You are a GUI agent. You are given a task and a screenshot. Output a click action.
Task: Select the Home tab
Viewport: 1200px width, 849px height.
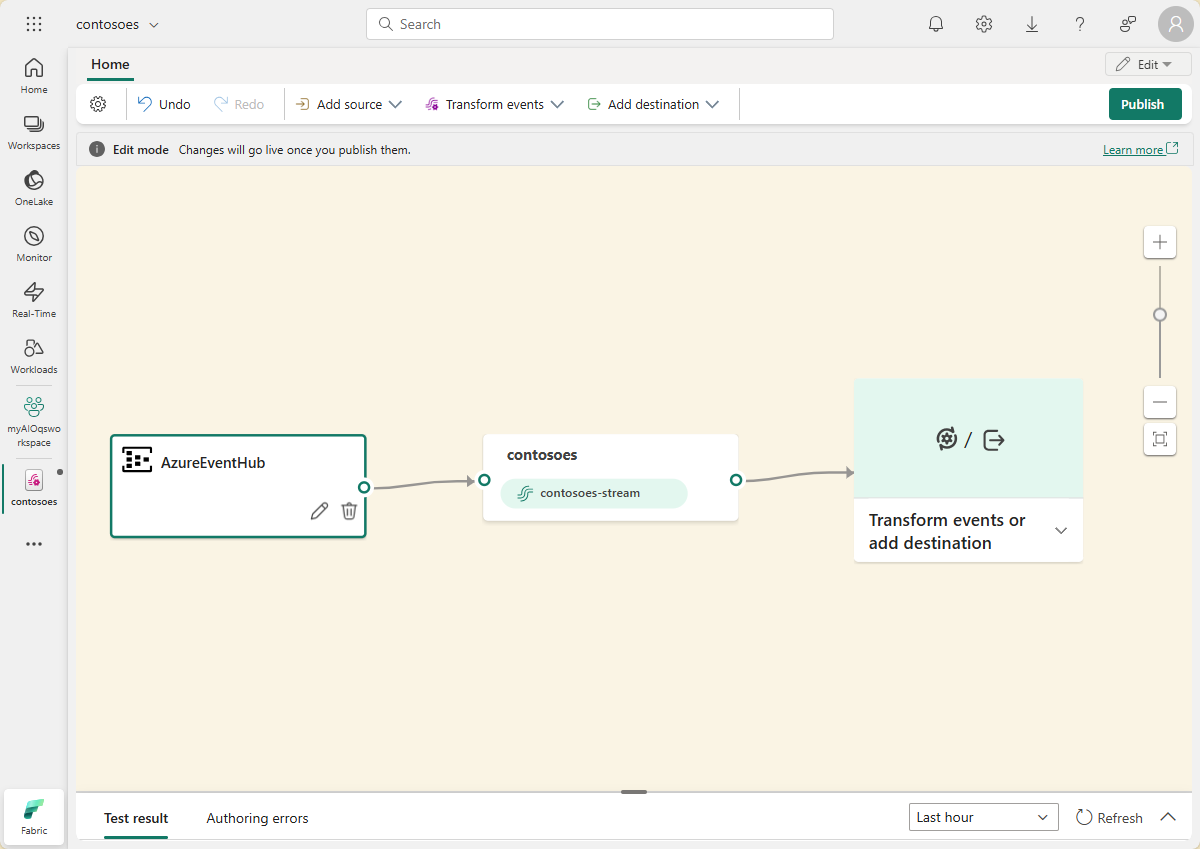tap(109, 64)
